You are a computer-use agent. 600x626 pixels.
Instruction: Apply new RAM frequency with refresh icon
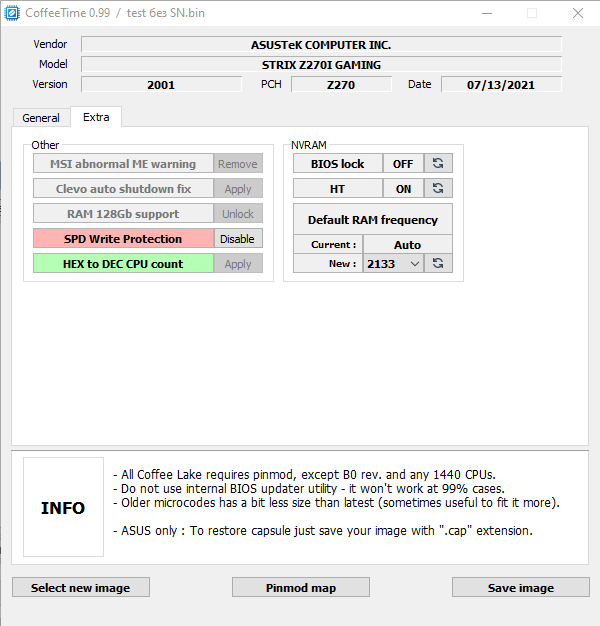[438, 263]
